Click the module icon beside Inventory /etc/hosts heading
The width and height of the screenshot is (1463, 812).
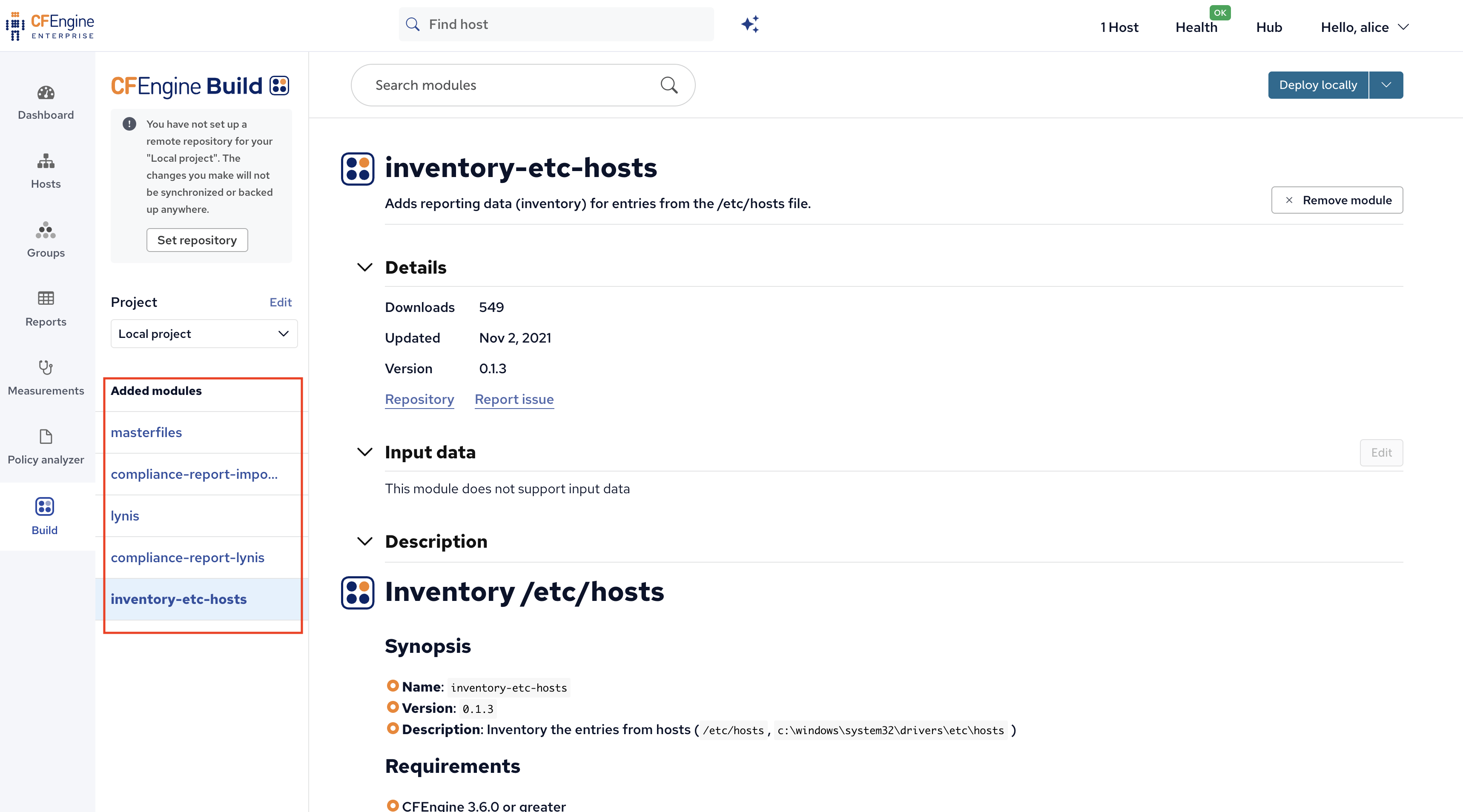358,593
